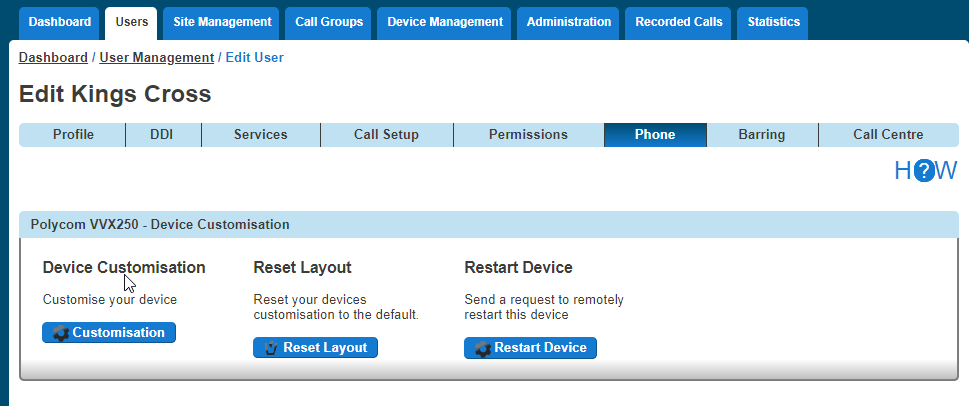Select the Profile sub-tab
This screenshot has width=969, height=406.
[x=73, y=135]
